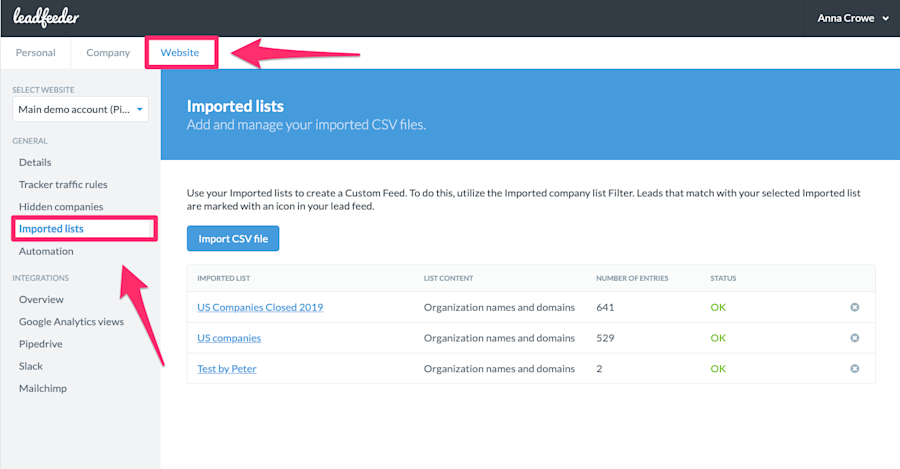
Task: Click the Leadfeeder logo
Action: 46,17
